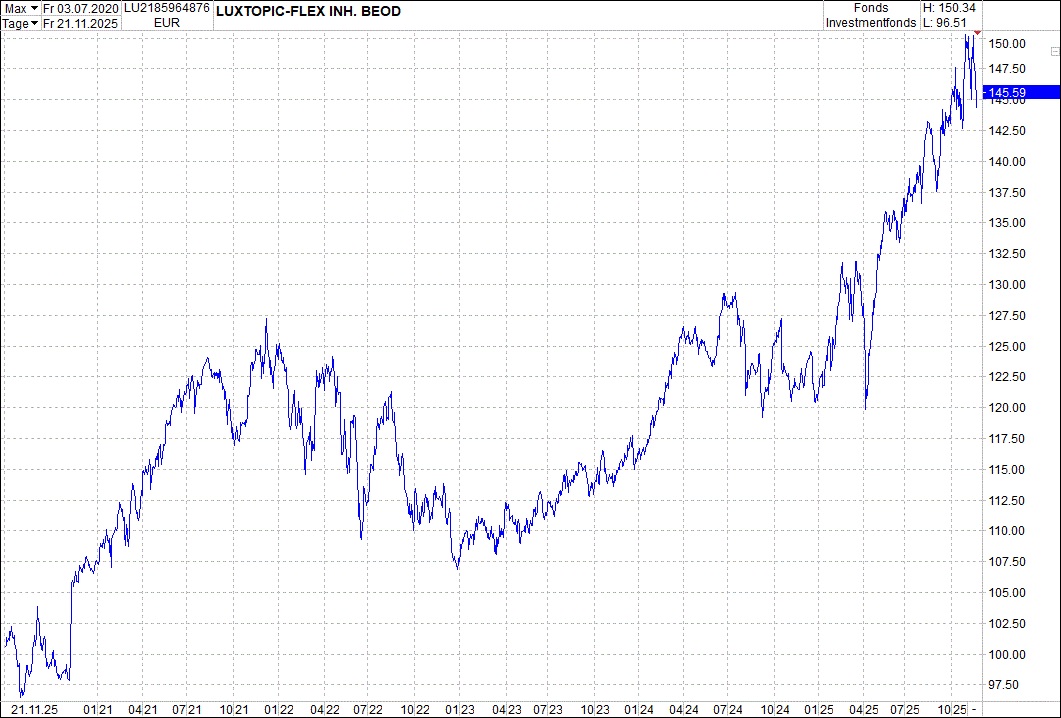The width and height of the screenshot is (1061, 718).
Task: Click the high value H: 150.34
Action: point(949,8)
